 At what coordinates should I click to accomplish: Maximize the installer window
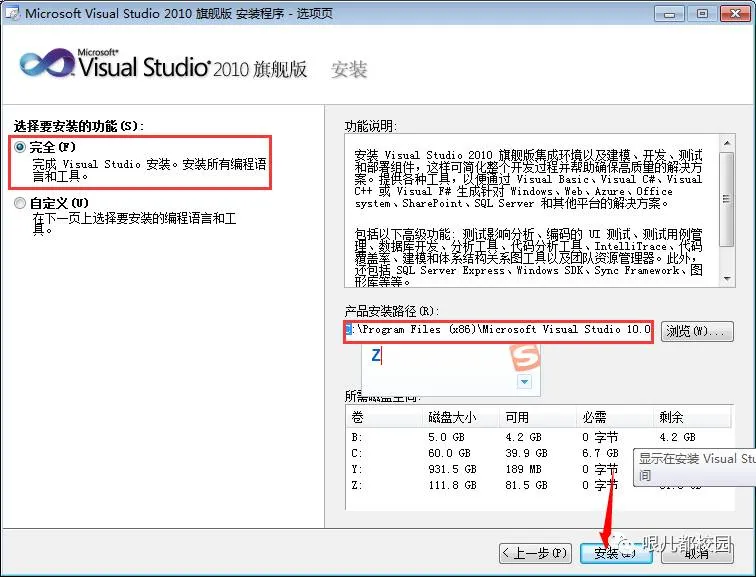(702, 13)
